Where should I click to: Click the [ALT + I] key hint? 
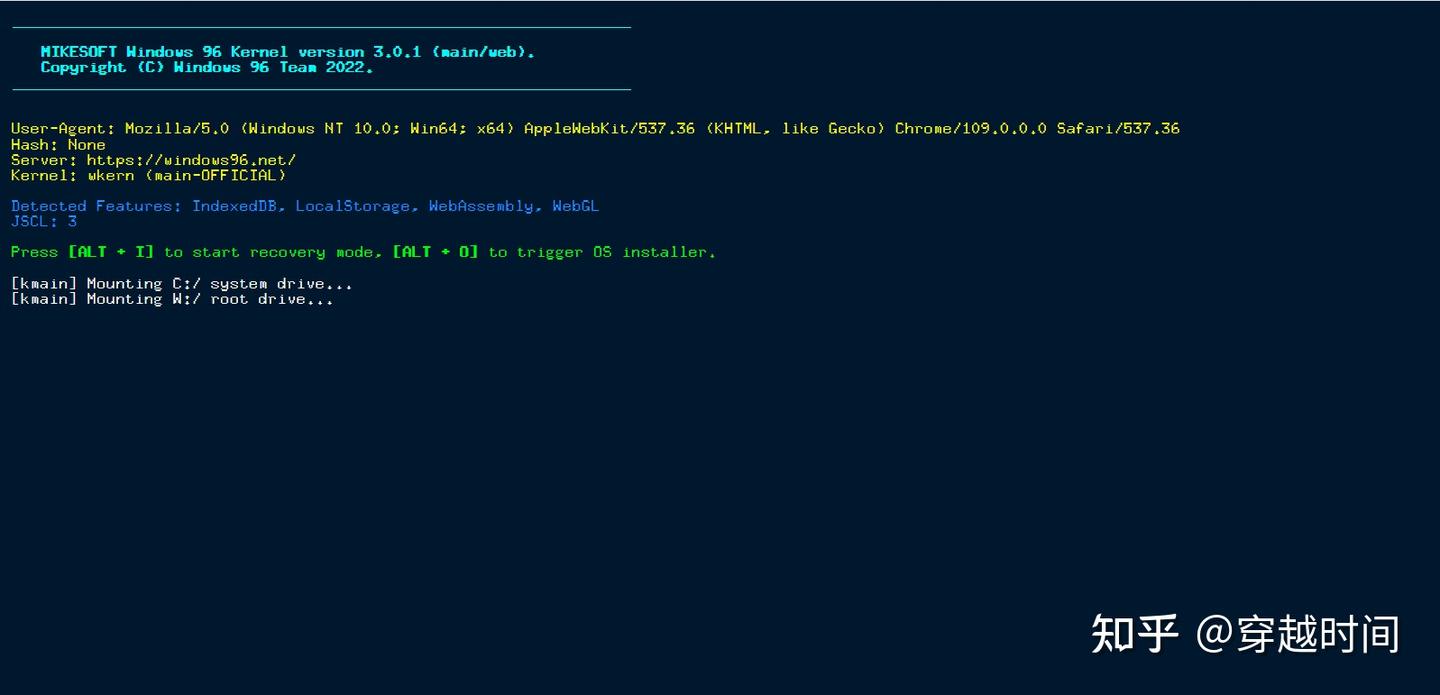point(111,252)
